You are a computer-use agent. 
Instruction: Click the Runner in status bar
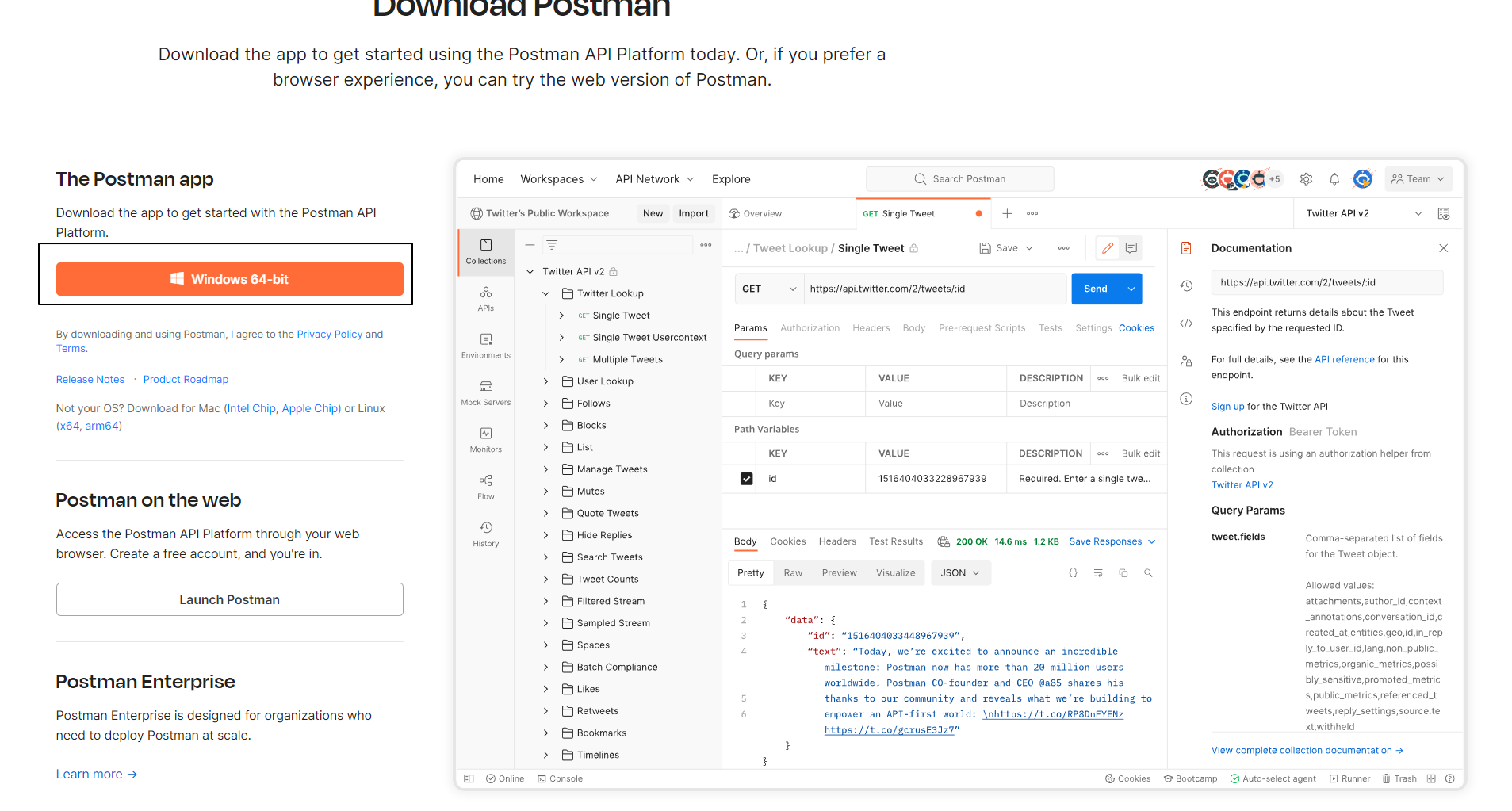pyautogui.click(x=1349, y=778)
